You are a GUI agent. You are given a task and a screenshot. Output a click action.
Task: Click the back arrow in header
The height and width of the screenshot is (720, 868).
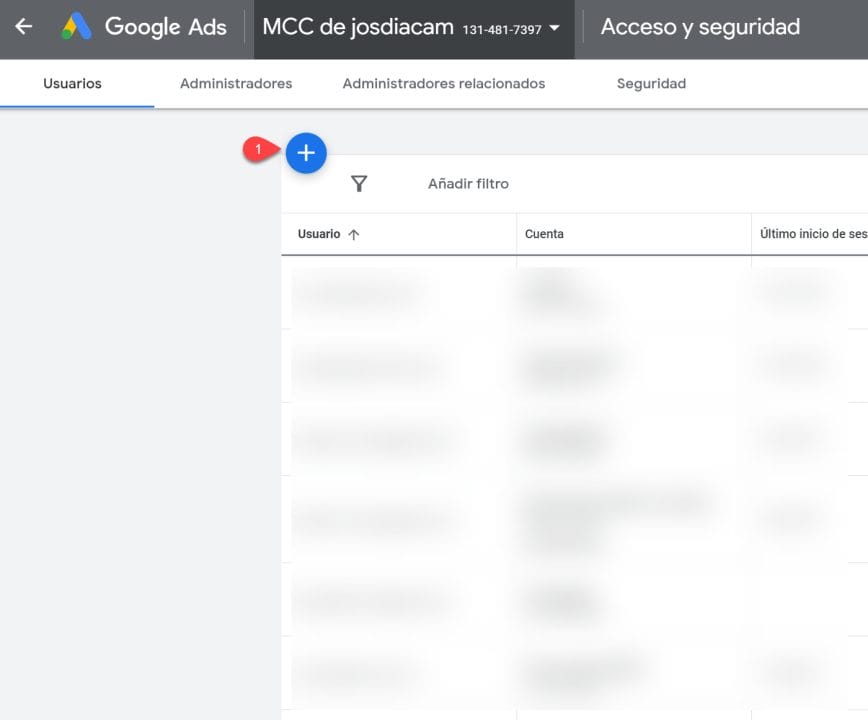click(23, 27)
